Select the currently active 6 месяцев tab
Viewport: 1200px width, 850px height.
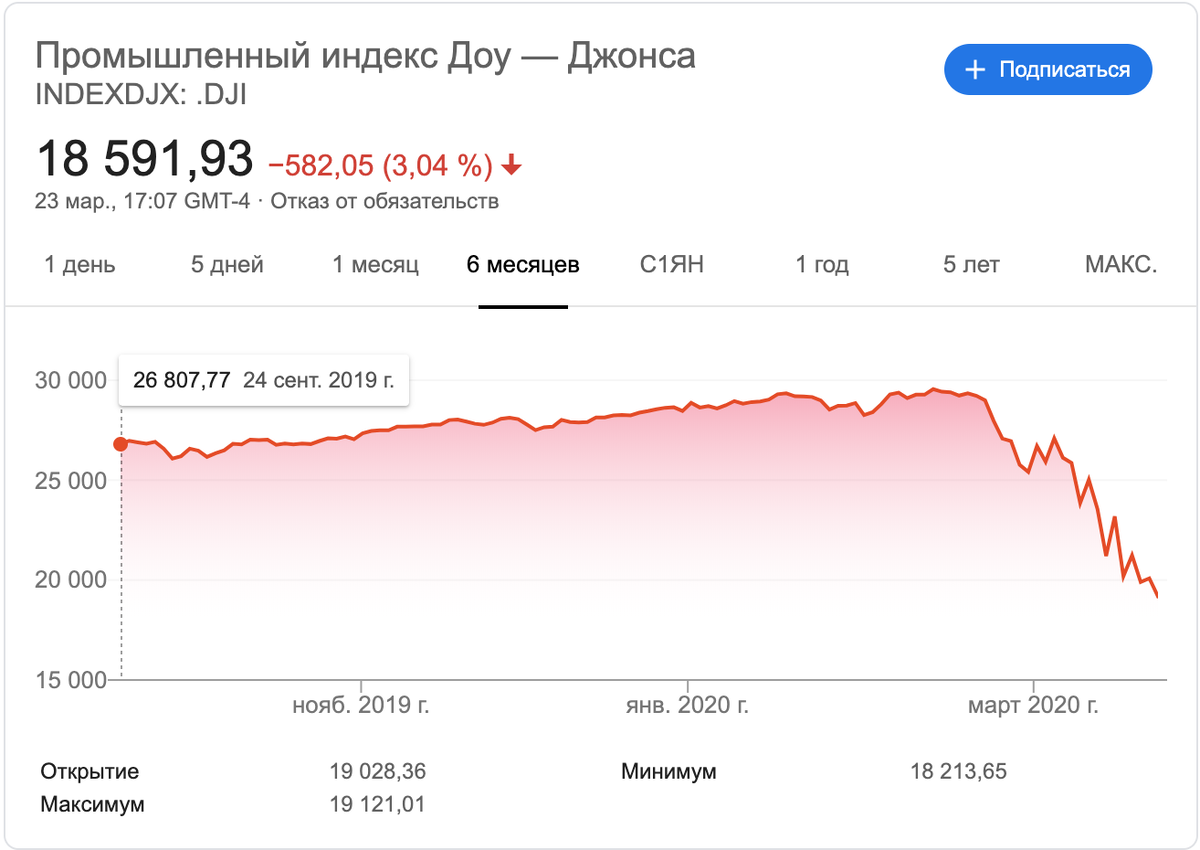coord(522,264)
